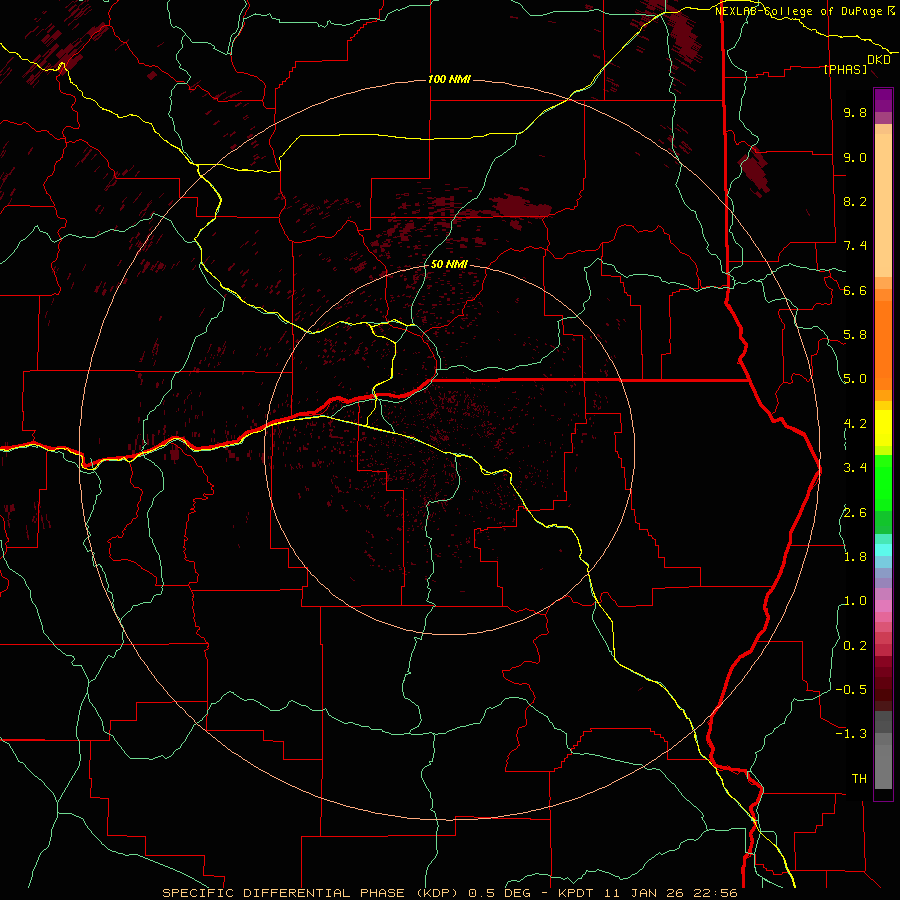This screenshot has height=900, width=900.
Task: Click the 9.8 value on the color scale
Action: 855,112
